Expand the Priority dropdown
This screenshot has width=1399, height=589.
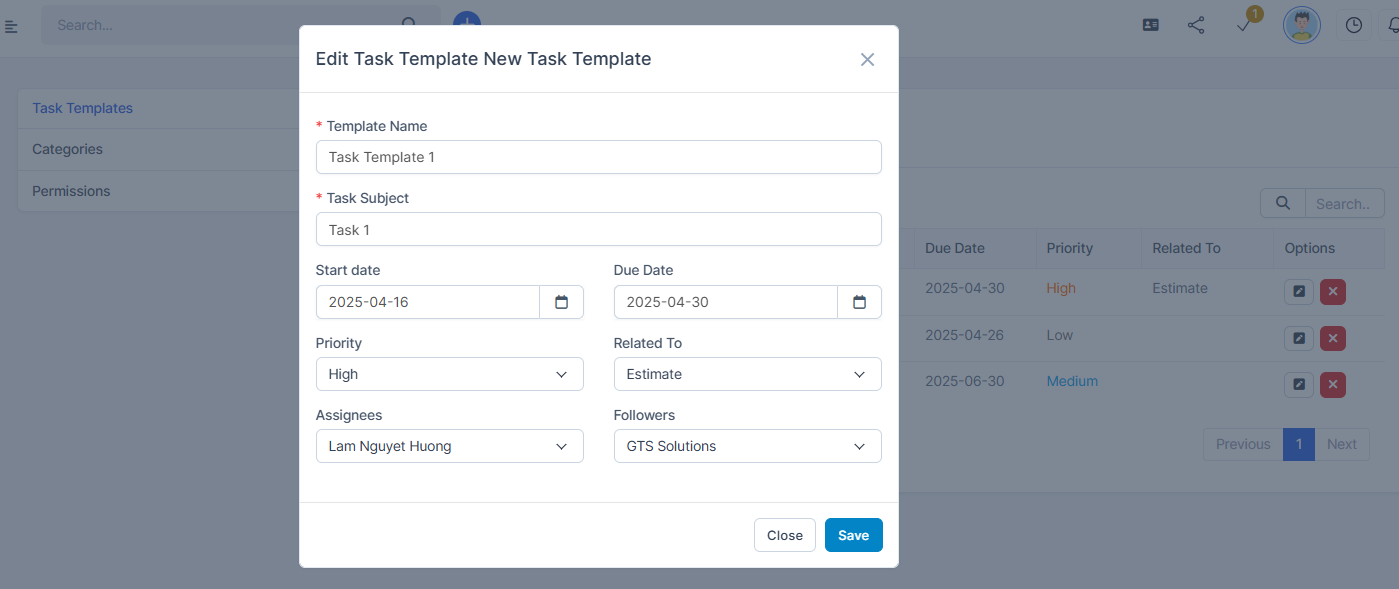449,374
